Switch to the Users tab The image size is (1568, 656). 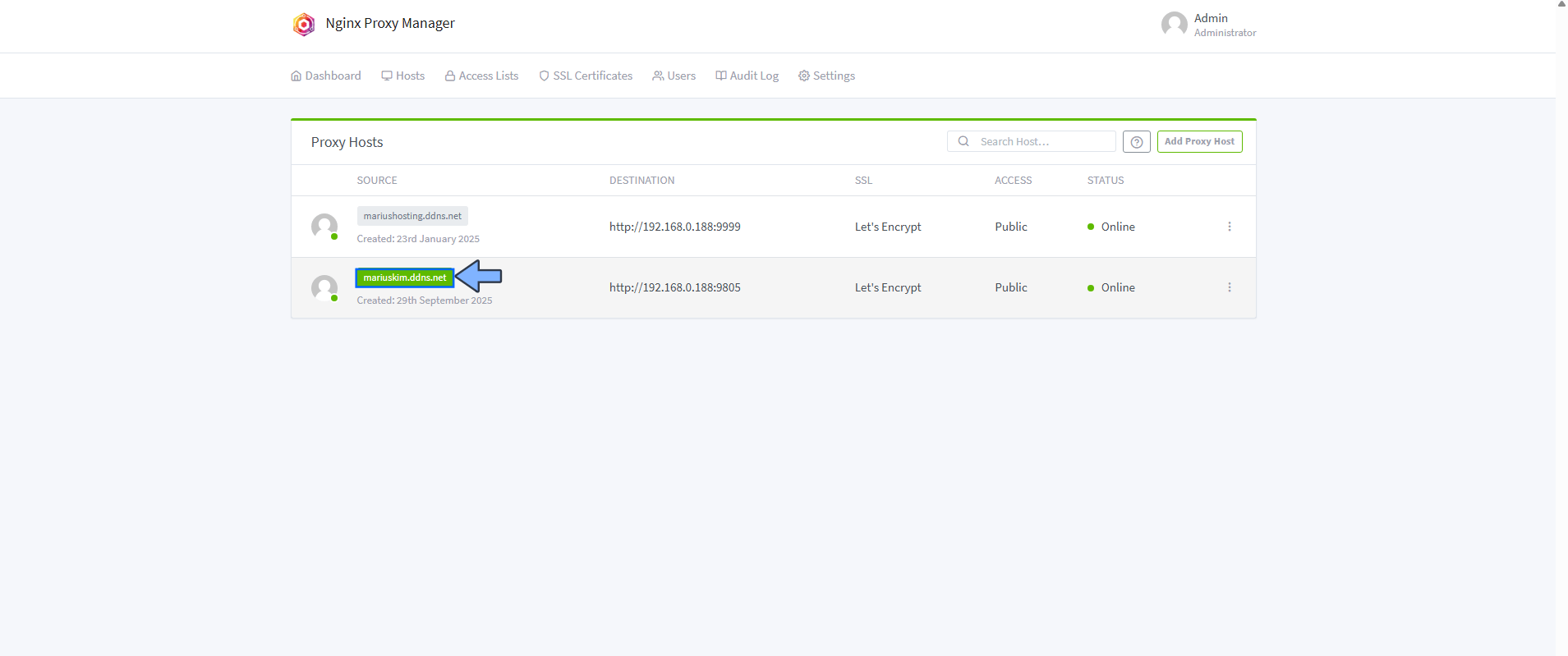[x=674, y=76]
